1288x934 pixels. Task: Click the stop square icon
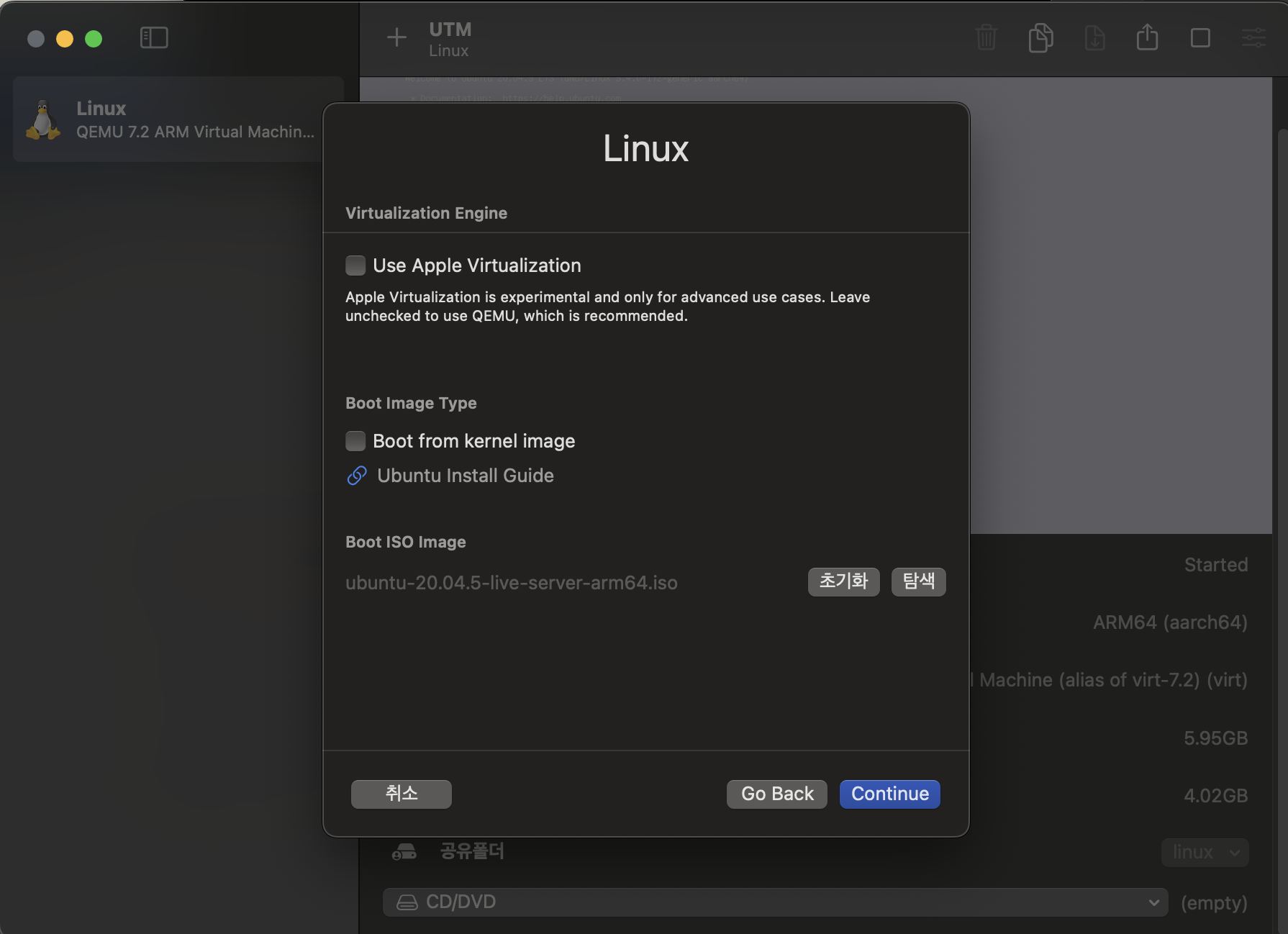tap(1200, 37)
